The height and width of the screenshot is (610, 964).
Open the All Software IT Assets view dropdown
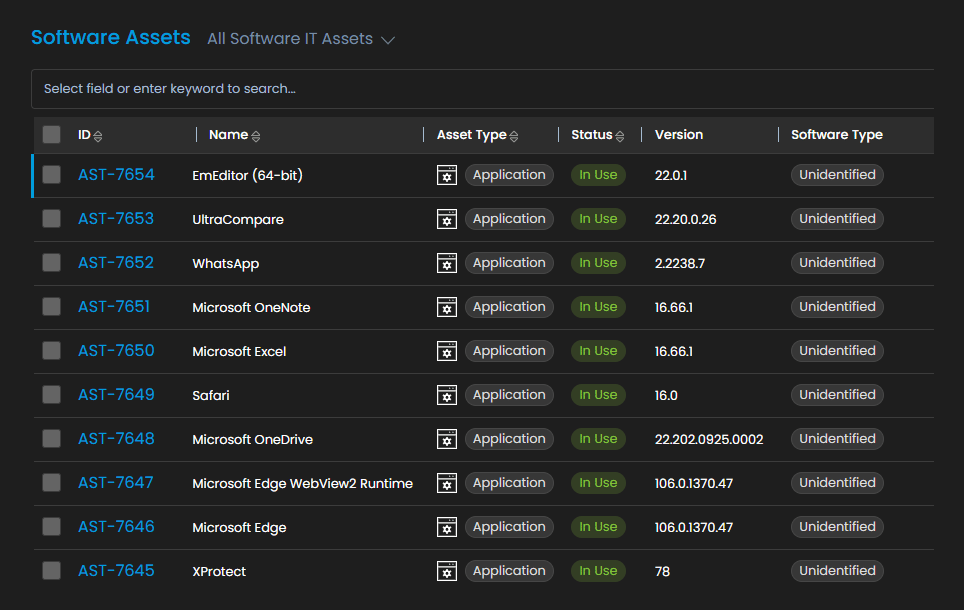click(301, 39)
